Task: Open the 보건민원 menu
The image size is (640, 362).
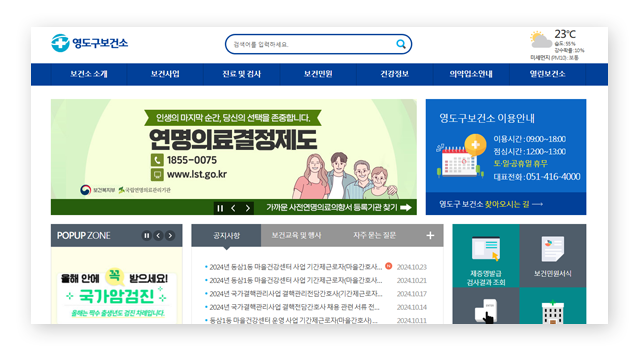Action: 318,74
